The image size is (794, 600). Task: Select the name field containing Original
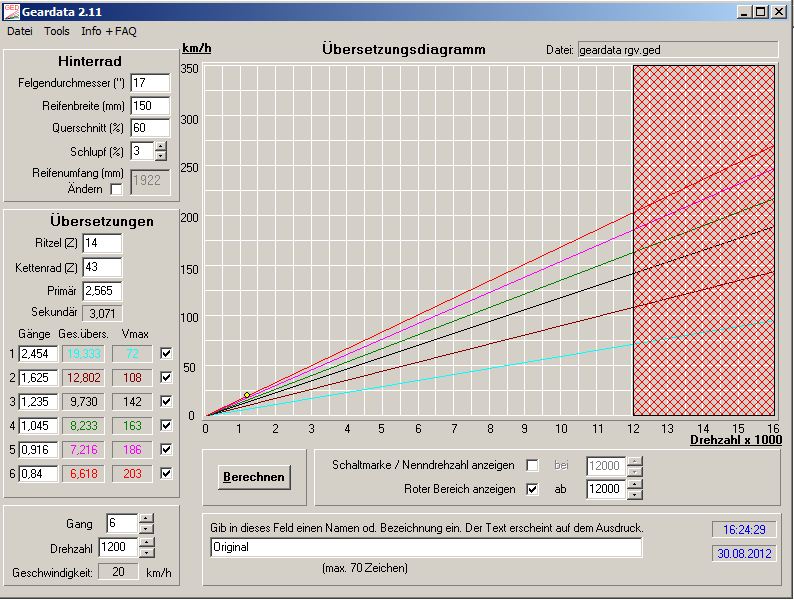[x=426, y=548]
